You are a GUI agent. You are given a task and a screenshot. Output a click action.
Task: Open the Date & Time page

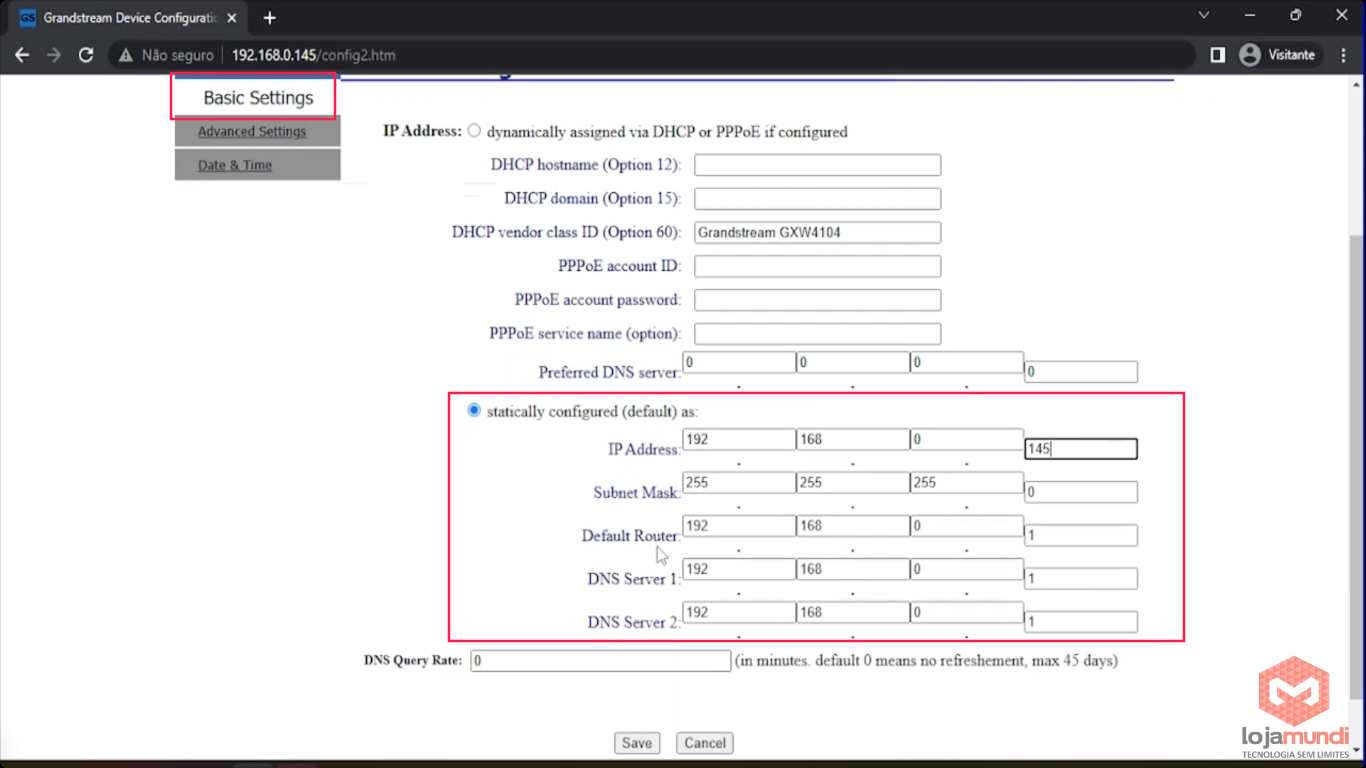pyautogui.click(x=235, y=165)
